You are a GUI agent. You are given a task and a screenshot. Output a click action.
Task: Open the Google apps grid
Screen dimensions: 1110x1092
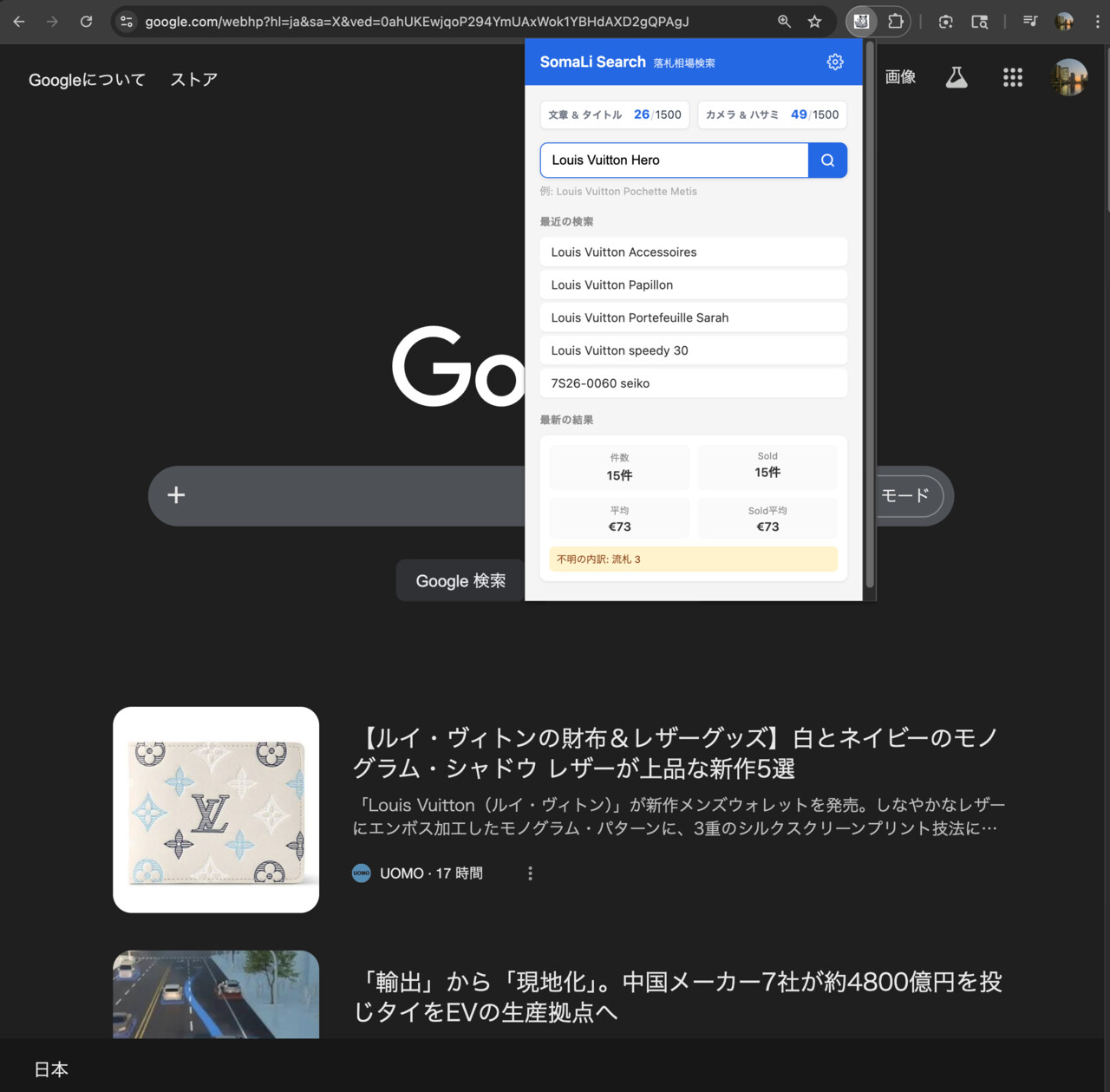[1013, 77]
